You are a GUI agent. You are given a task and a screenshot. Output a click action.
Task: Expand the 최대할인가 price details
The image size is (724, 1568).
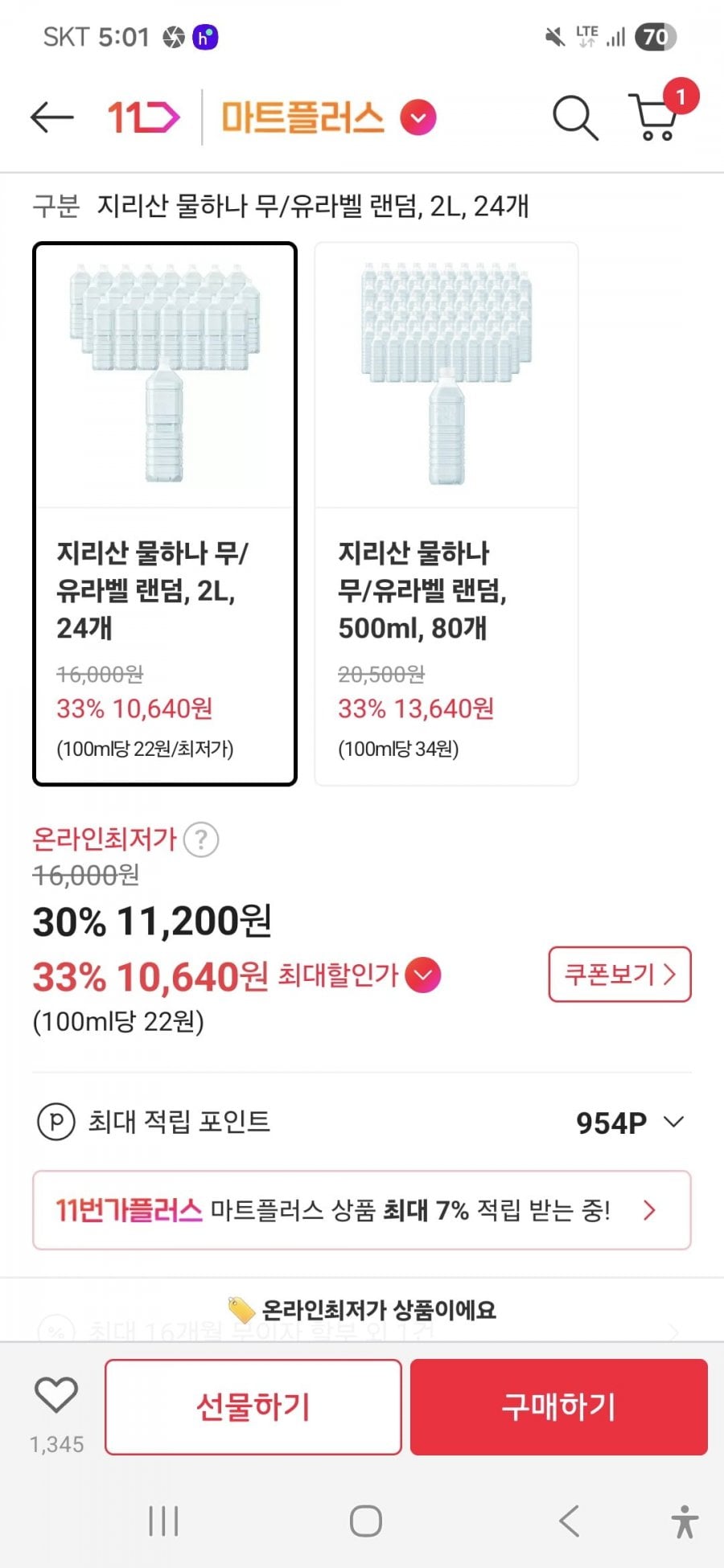423,975
